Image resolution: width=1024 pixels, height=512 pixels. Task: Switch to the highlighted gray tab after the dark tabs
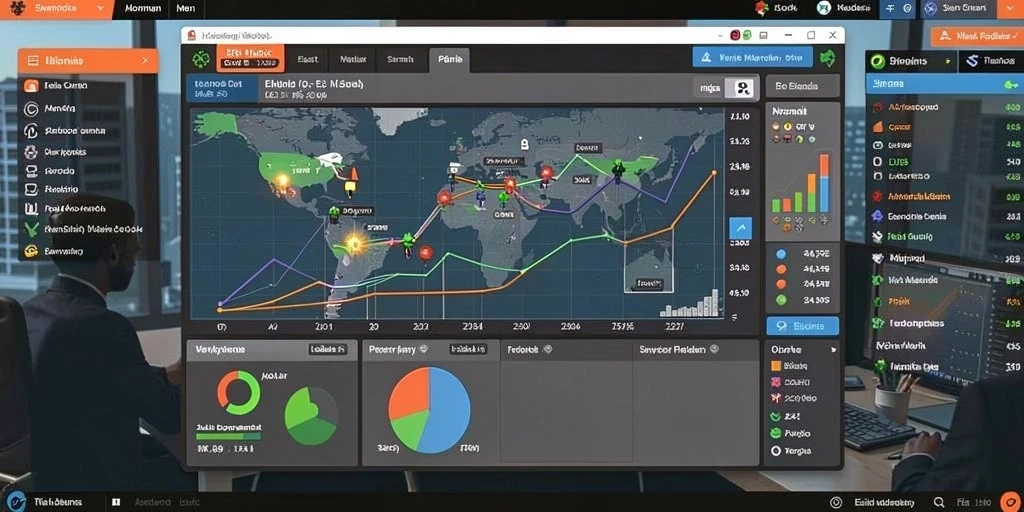pyautogui.click(x=449, y=59)
